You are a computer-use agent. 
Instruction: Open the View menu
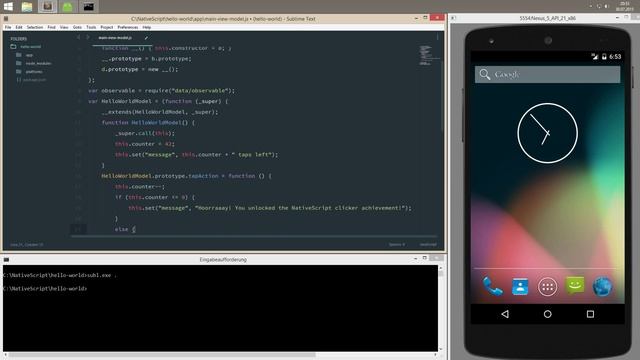[64, 27]
